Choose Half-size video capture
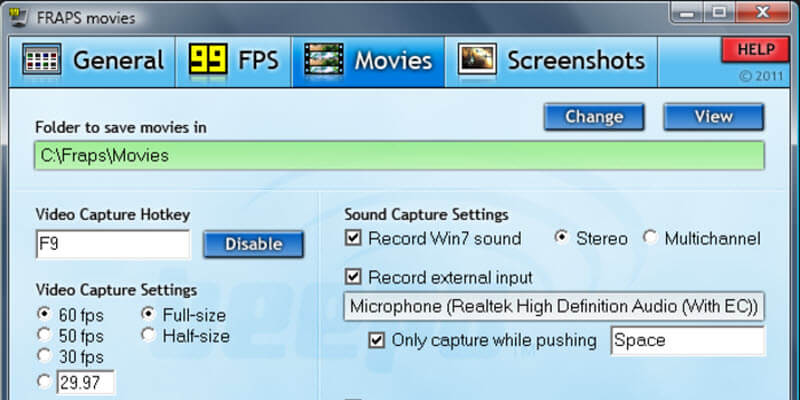Viewport: 800px width, 400px height. 148,335
